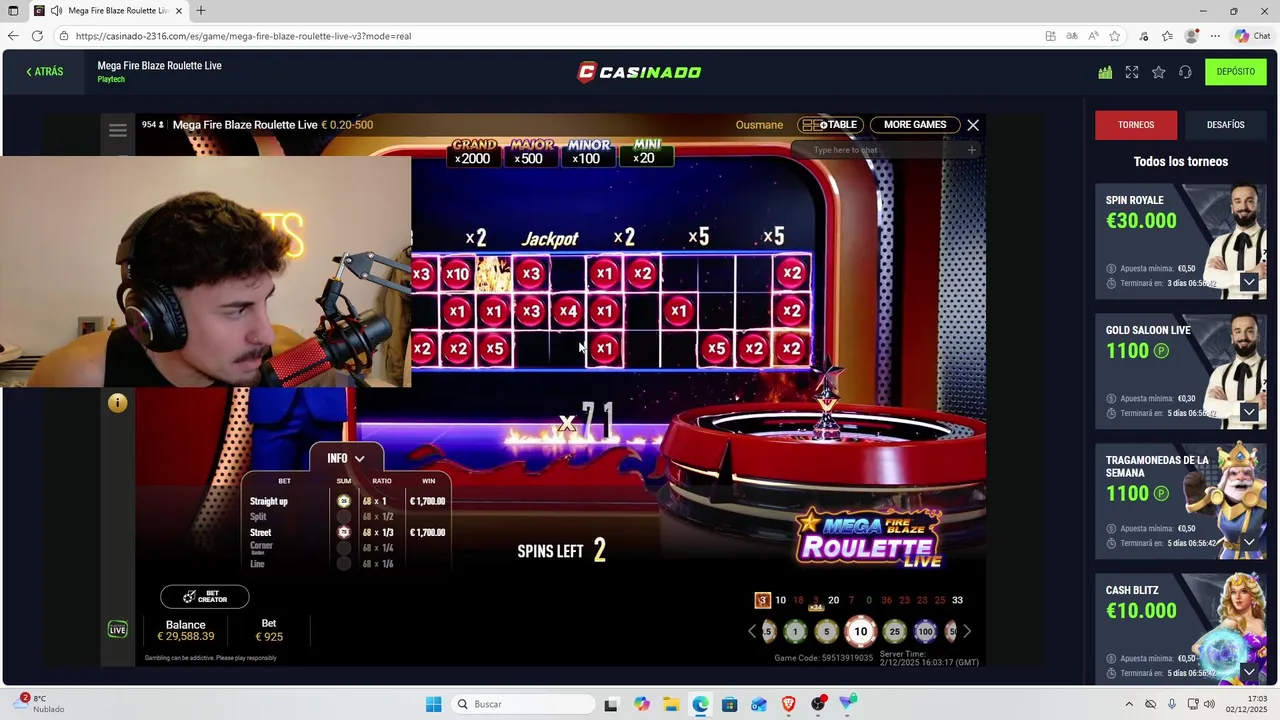Open Bet Creator
Screen dimensions: 1280x720
pyautogui.click(x=204, y=597)
